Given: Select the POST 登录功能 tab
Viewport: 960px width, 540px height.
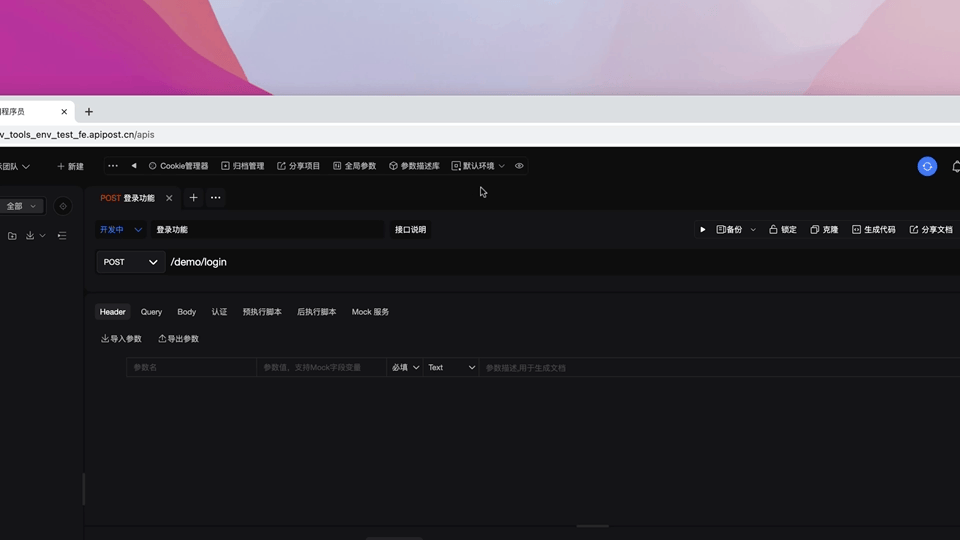Looking at the screenshot, I should point(127,198).
